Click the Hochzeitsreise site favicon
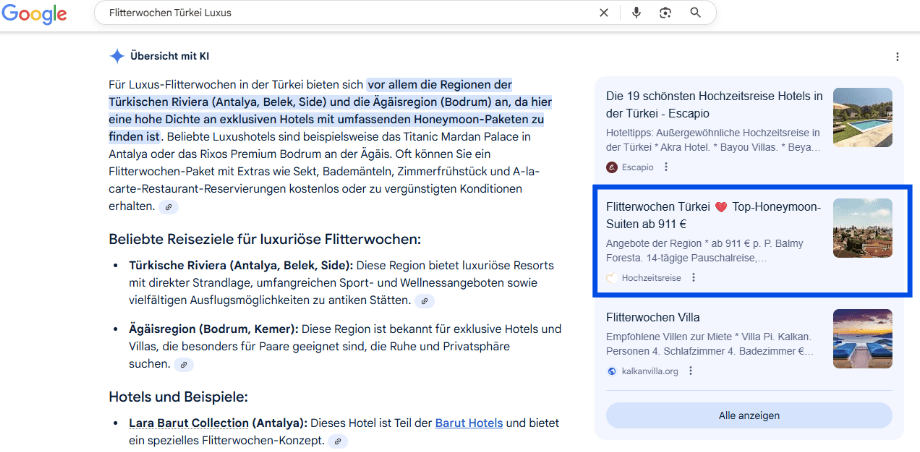 [611, 278]
